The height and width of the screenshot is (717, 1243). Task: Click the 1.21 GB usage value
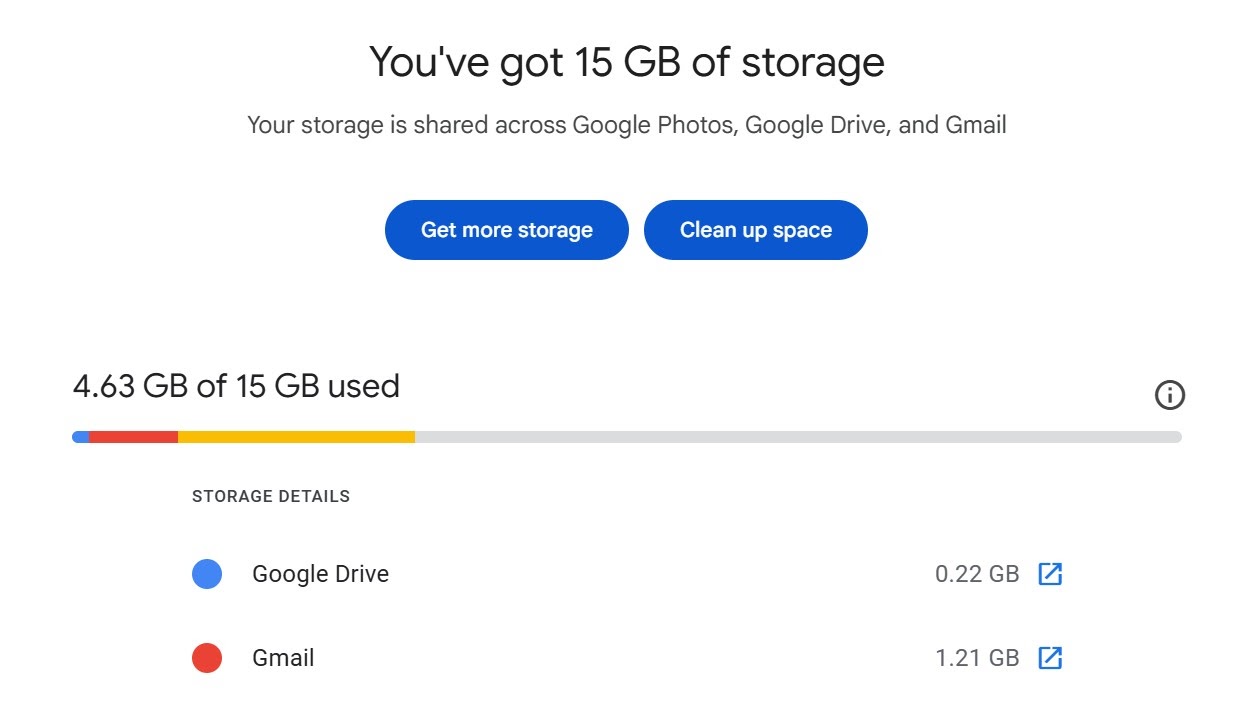click(976, 658)
